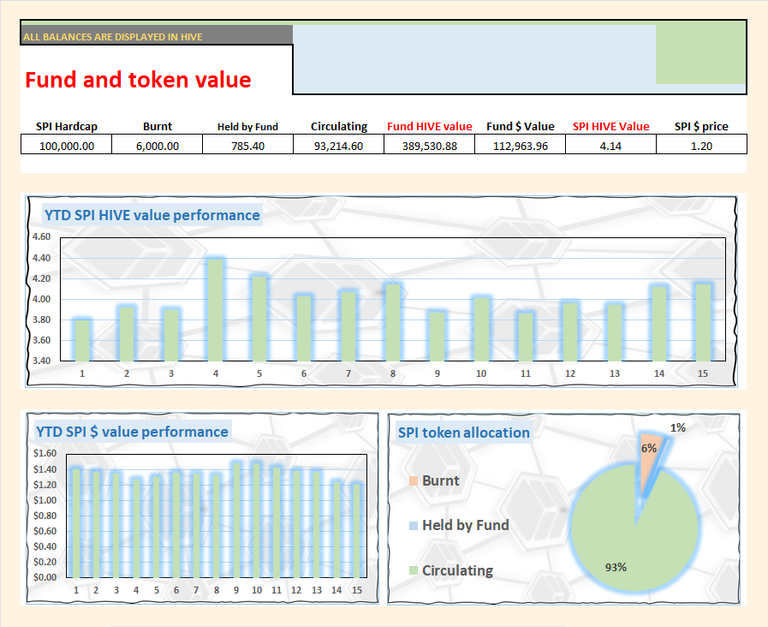Click the 4.00 axis label in HIVE chart
This screenshot has width=768, height=627.
coord(42,299)
